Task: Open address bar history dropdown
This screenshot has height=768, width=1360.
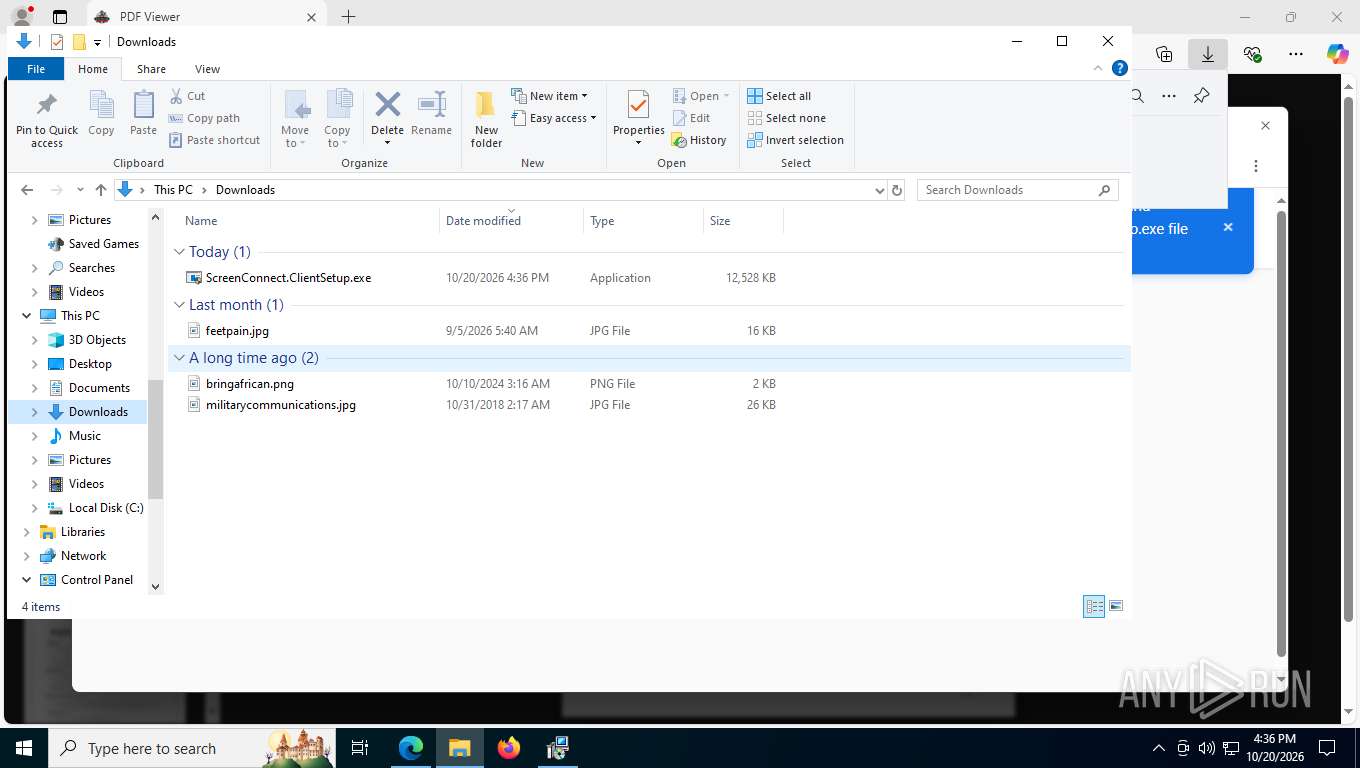Action: 879,190
